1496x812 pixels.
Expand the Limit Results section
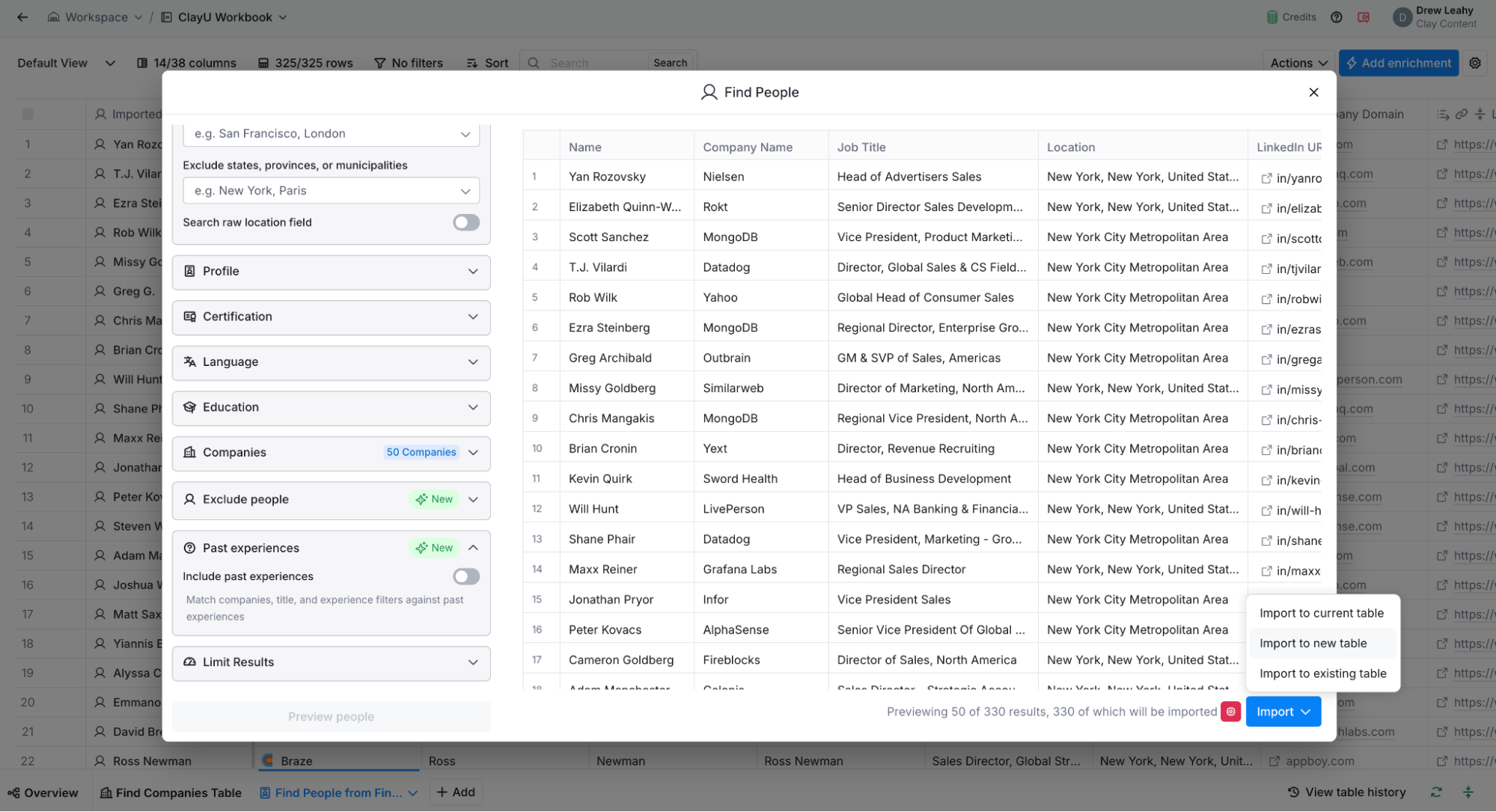473,662
